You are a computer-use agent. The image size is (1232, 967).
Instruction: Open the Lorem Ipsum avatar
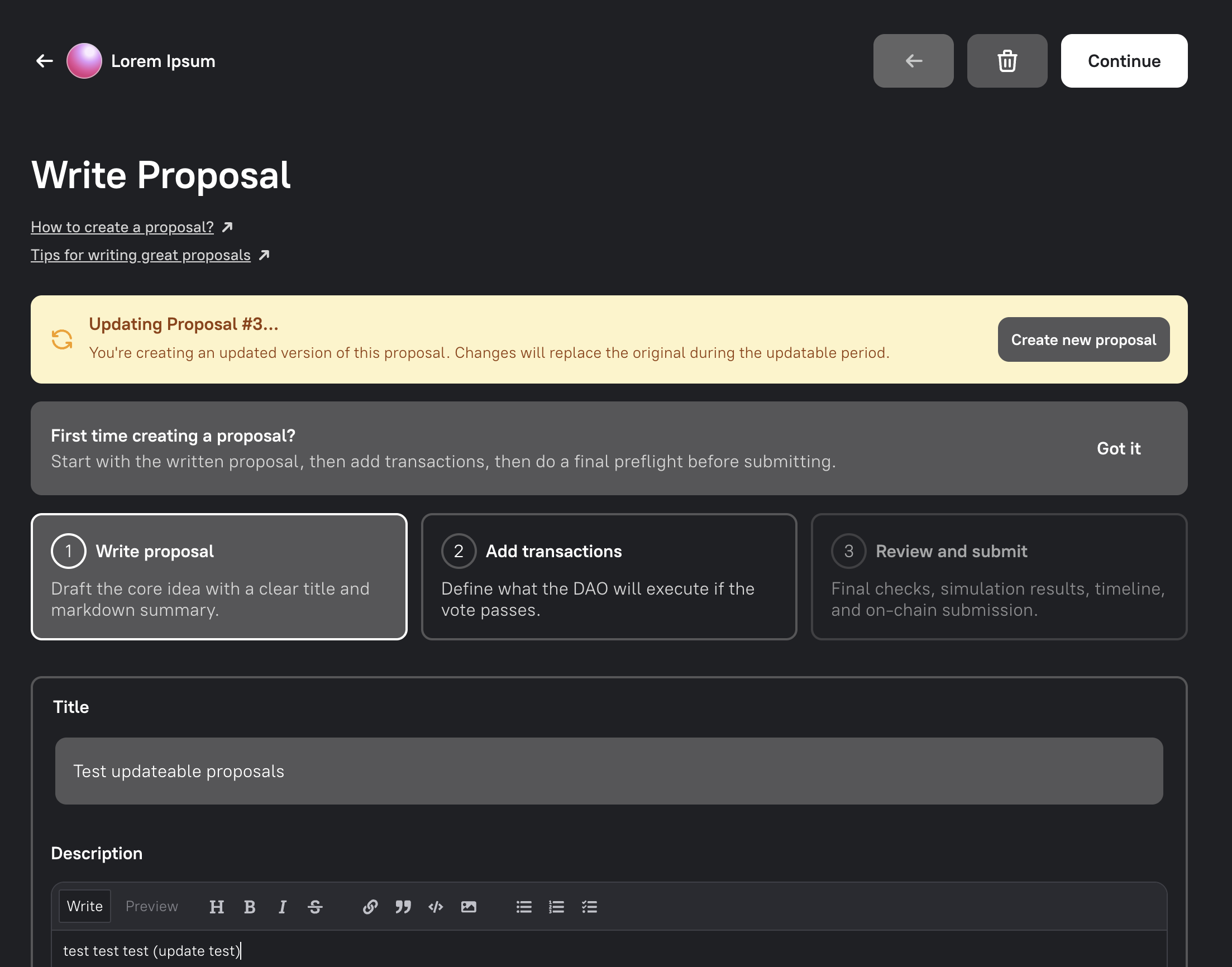(84, 61)
